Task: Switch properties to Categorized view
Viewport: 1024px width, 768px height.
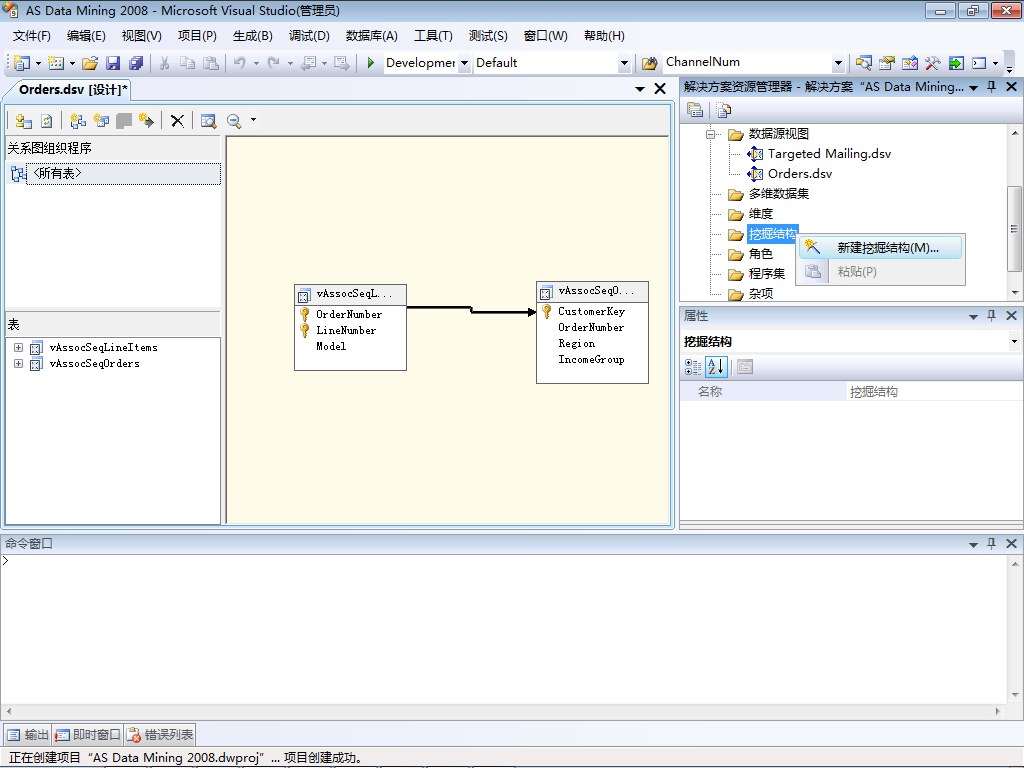Action: pos(693,367)
